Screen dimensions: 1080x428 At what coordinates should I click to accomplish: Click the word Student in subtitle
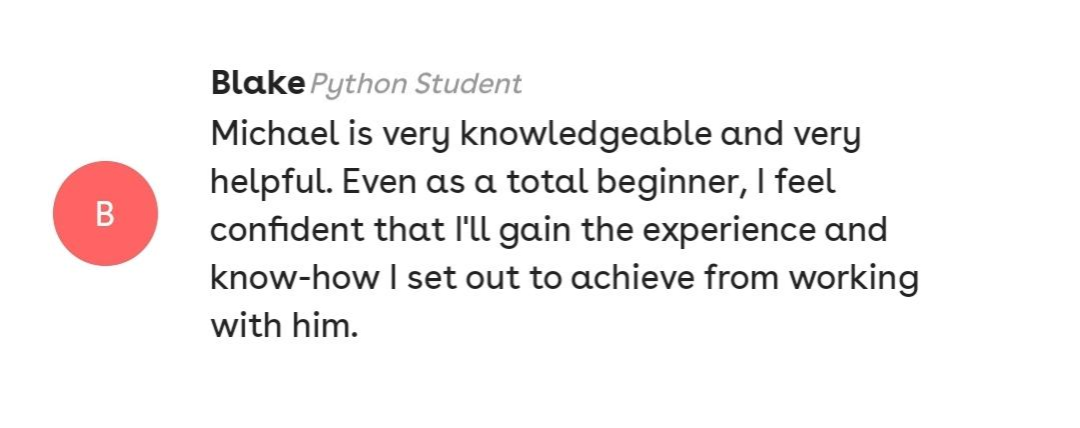[x=468, y=85]
